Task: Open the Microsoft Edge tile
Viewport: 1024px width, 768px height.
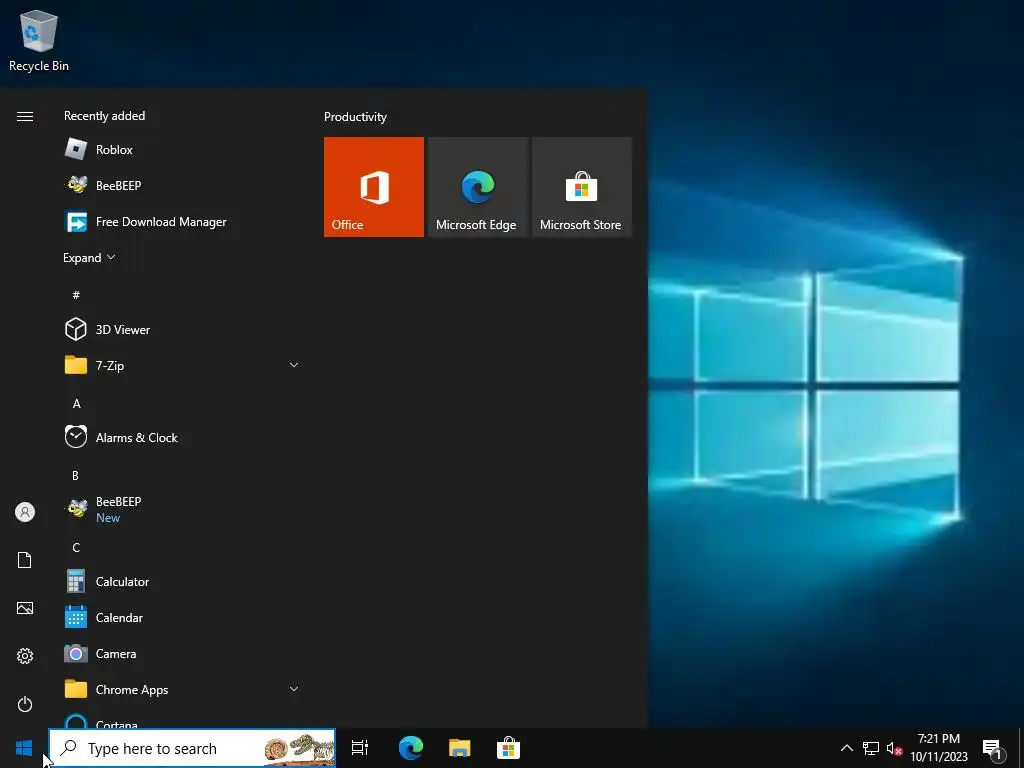Action: [x=477, y=187]
